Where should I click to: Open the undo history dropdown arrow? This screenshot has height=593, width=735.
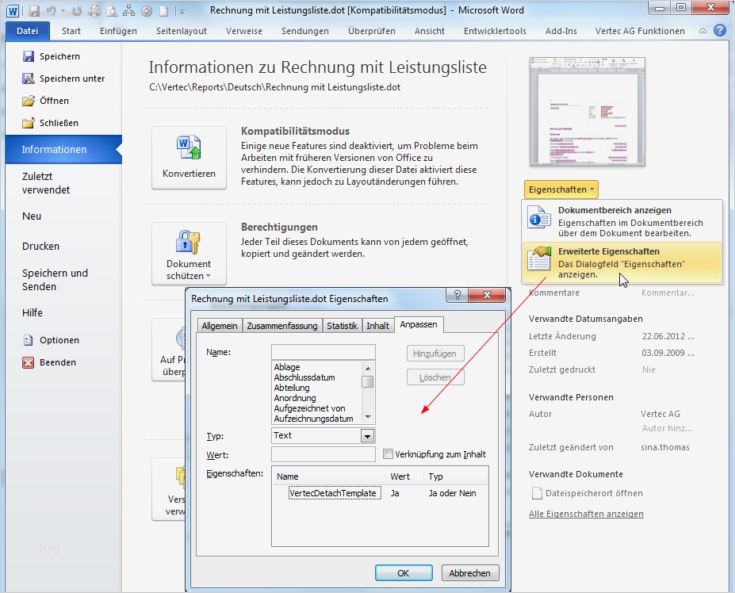pyautogui.click(x=63, y=11)
